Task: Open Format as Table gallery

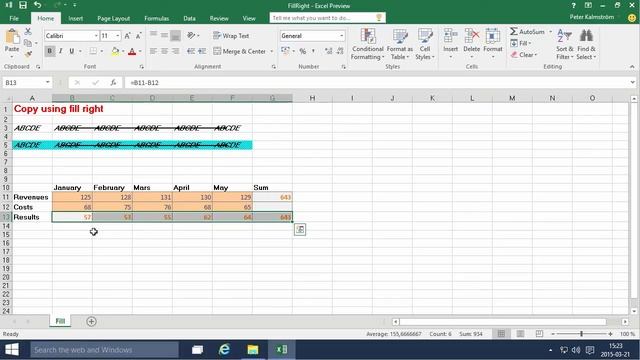Action: click(400, 44)
